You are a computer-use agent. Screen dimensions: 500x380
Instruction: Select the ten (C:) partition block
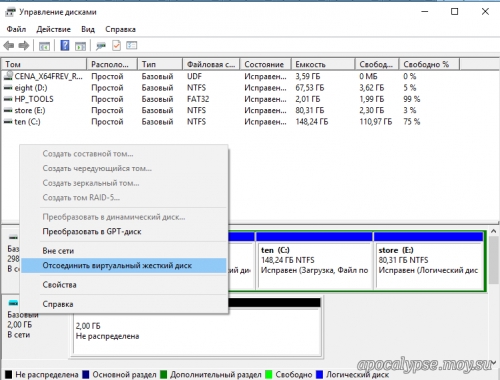pyautogui.click(x=314, y=260)
